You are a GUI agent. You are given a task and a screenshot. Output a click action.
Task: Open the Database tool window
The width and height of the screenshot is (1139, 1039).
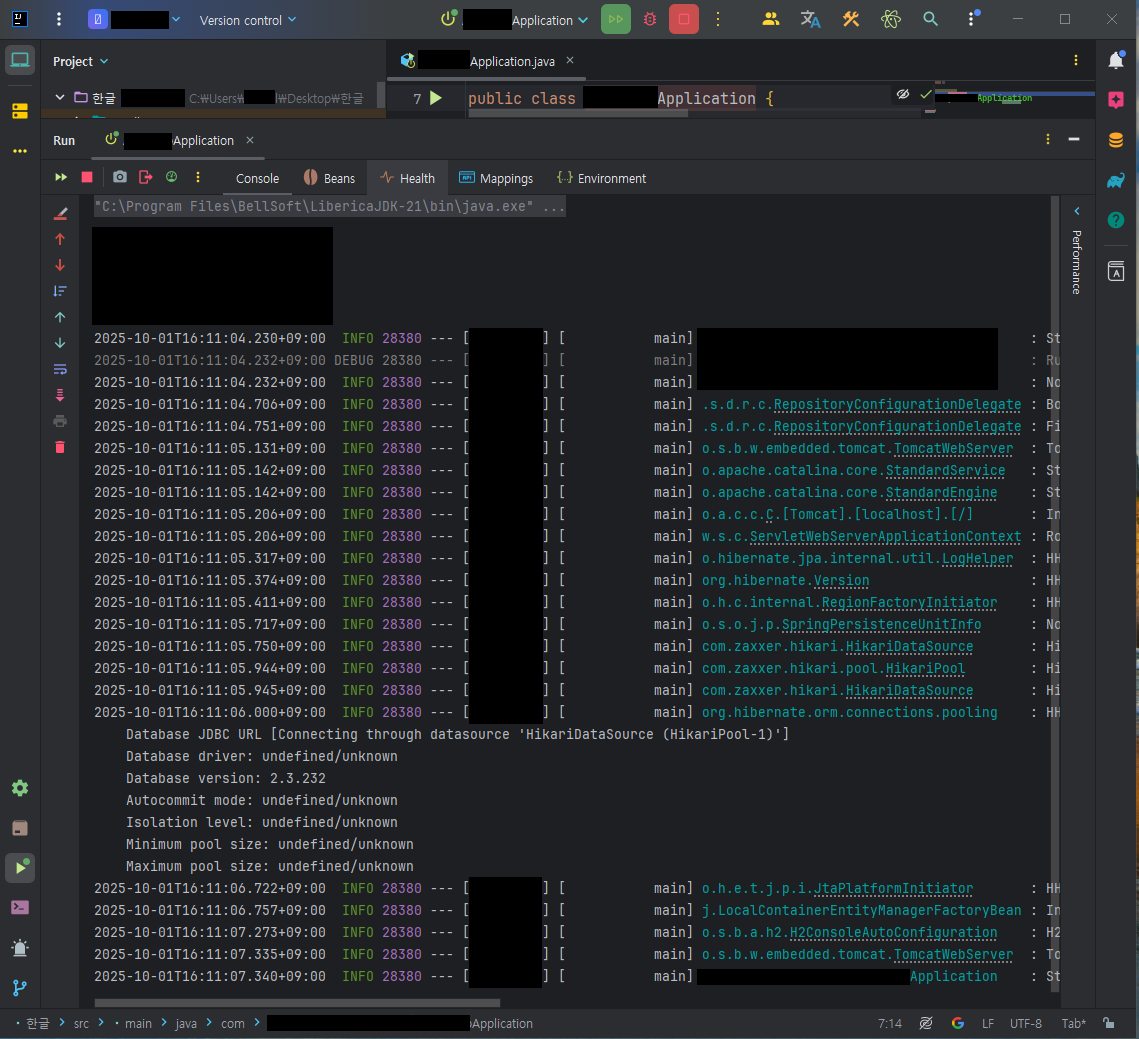tap(1116, 140)
